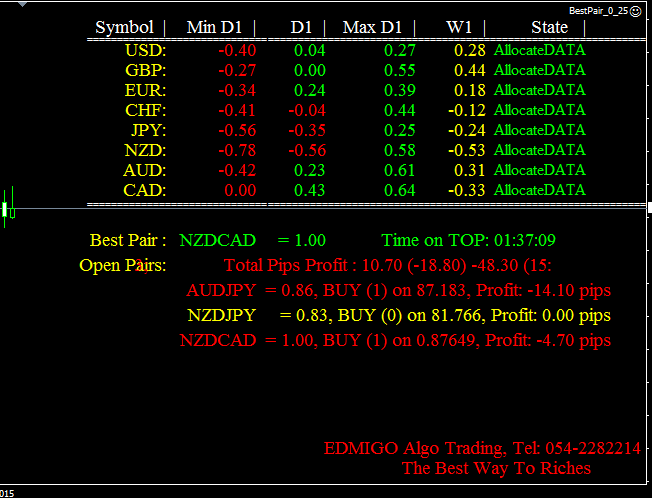Click AUD W1 value 0.31
The image size is (652, 498).
click(470, 170)
